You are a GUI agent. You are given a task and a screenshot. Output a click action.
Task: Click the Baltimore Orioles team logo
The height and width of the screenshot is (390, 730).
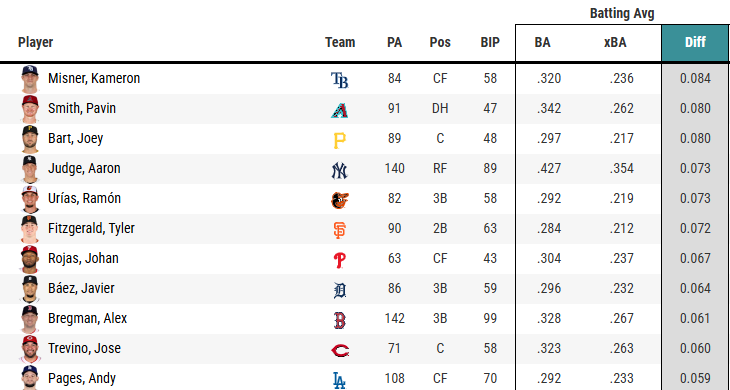coord(339,200)
